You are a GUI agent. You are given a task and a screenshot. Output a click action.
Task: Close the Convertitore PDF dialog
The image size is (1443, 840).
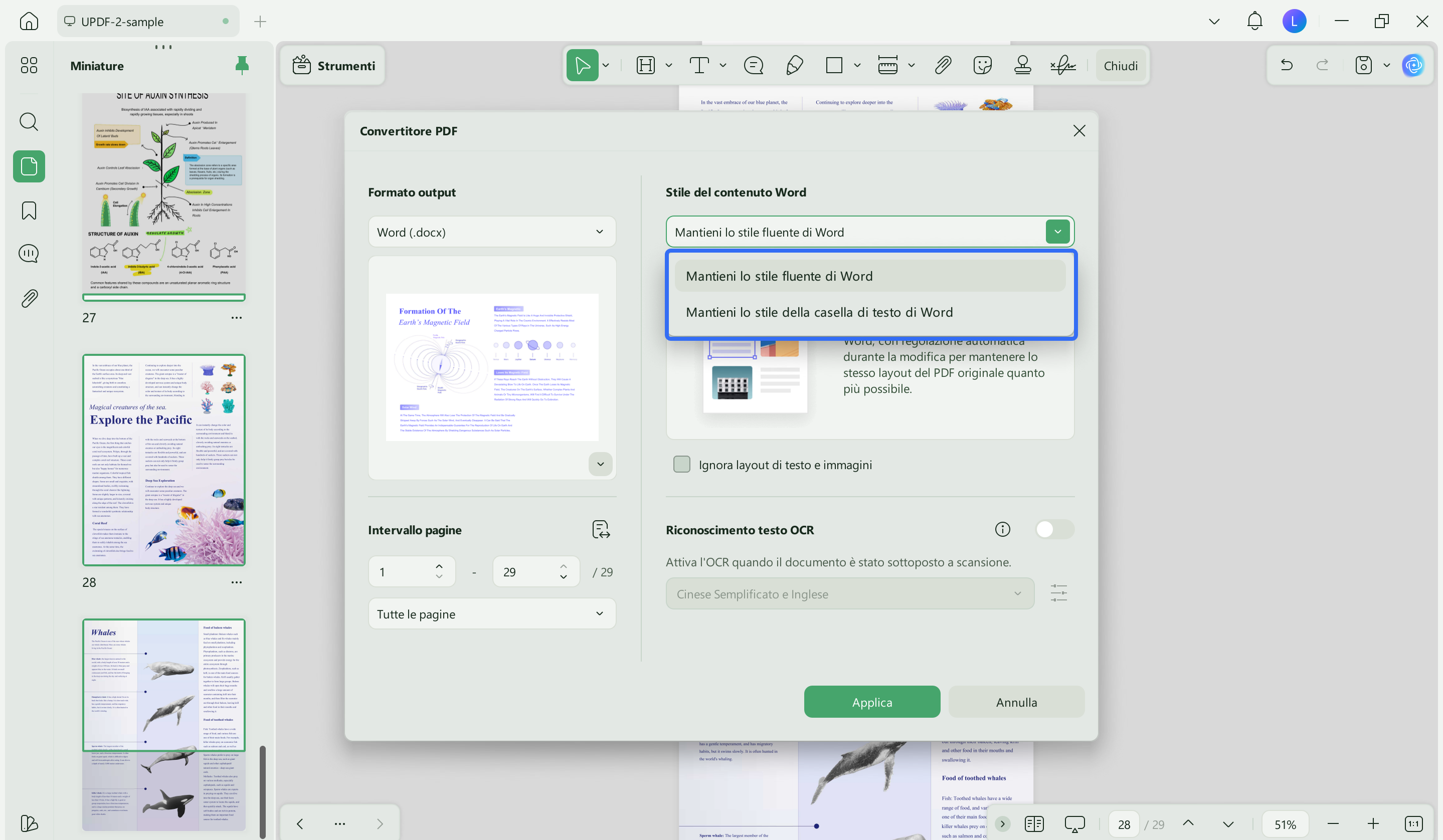tap(1079, 130)
